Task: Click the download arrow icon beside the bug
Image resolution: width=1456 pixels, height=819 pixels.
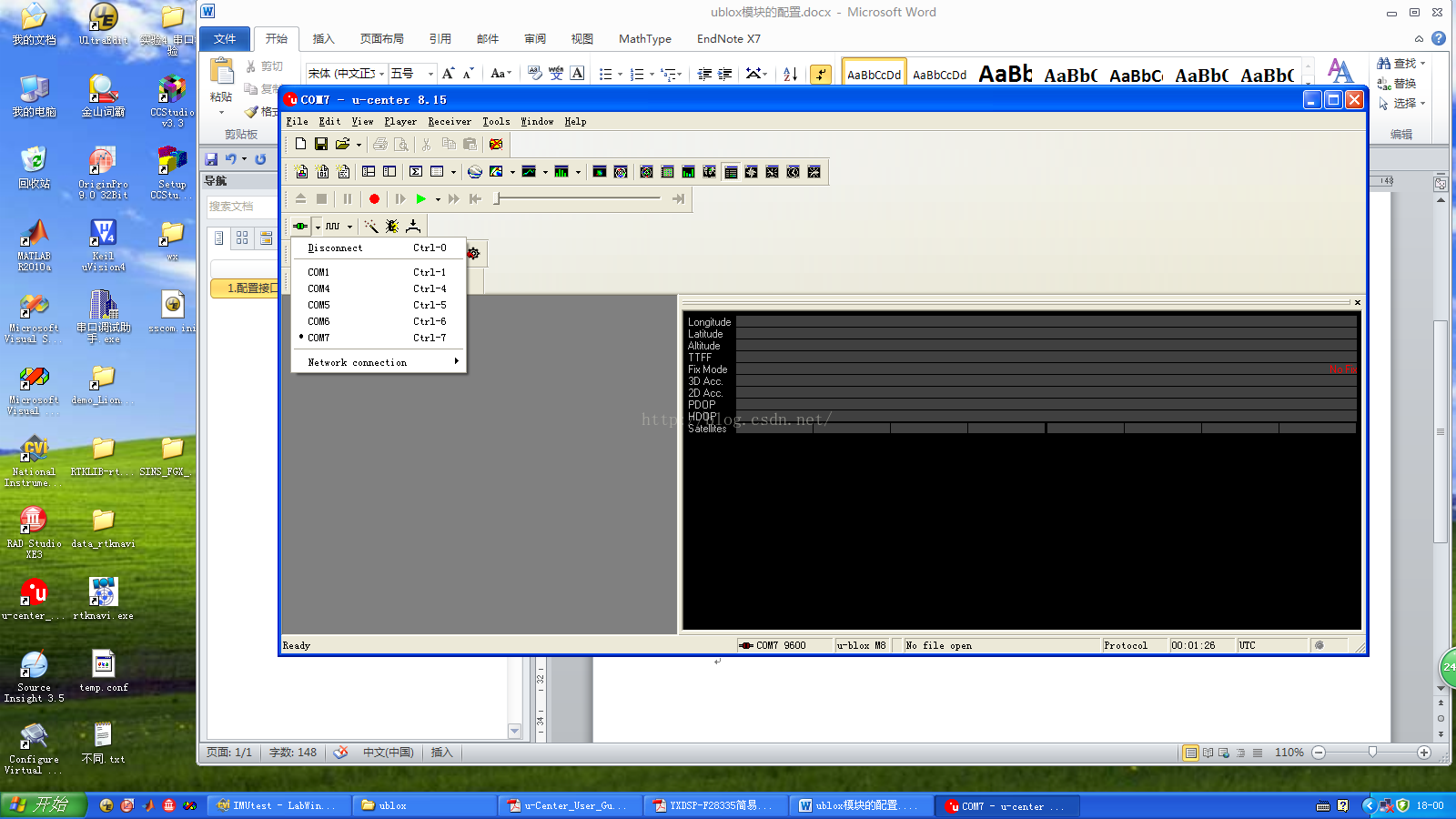Action: click(413, 226)
